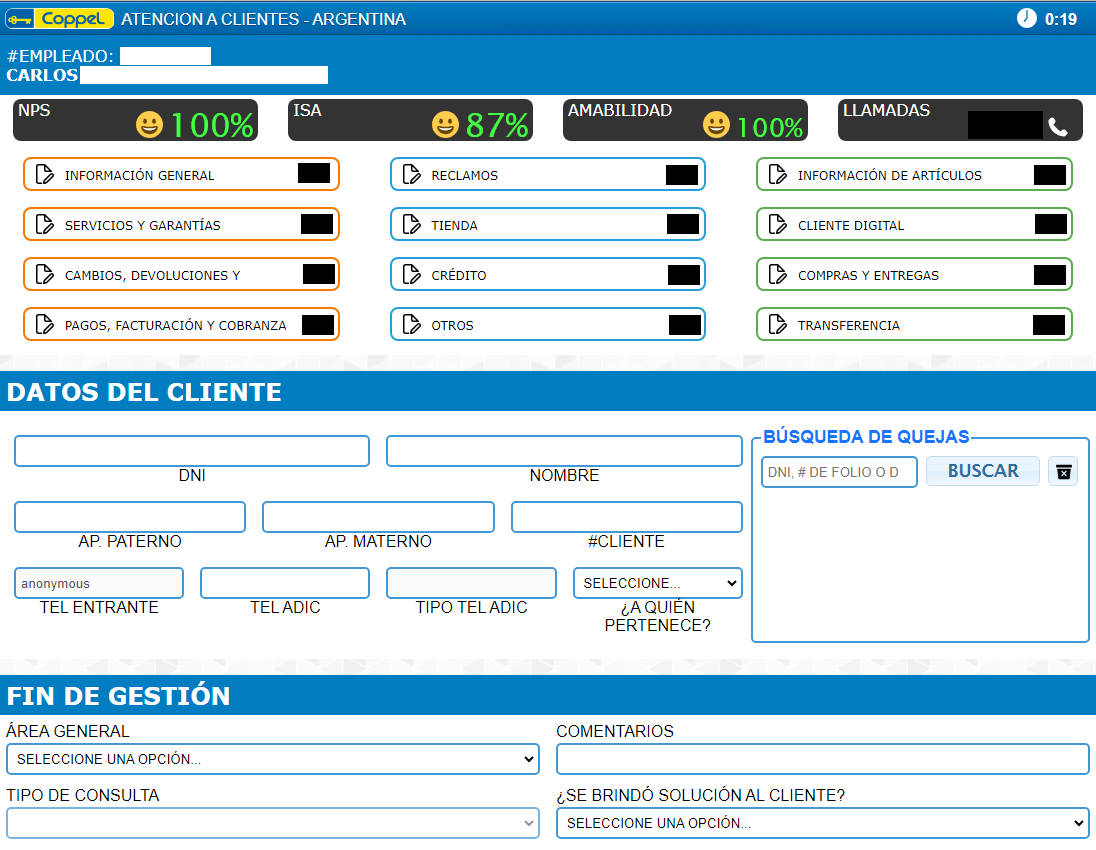
Task: Click the NPS 100% score value
Action: point(212,126)
